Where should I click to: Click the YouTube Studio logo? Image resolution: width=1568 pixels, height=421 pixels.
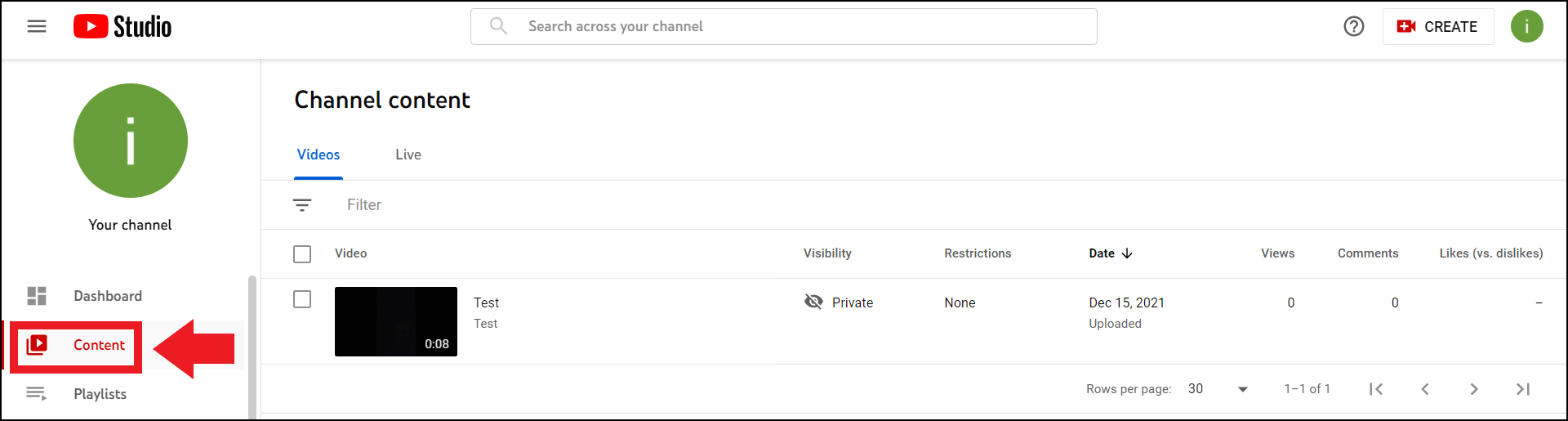[122, 26]
